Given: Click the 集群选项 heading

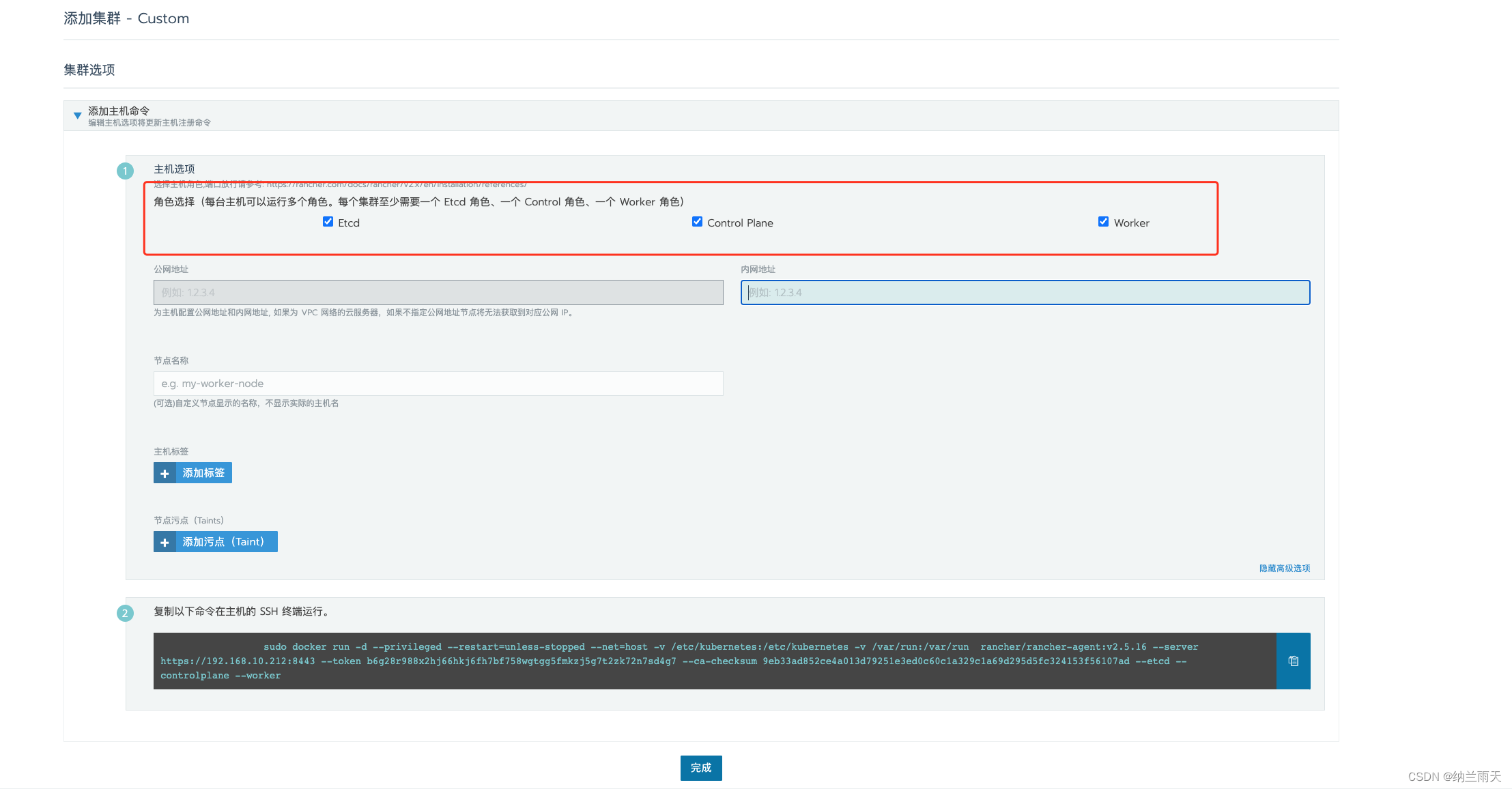Looking at the screenshot, I should pyautogui.click(x=89, y=70).
